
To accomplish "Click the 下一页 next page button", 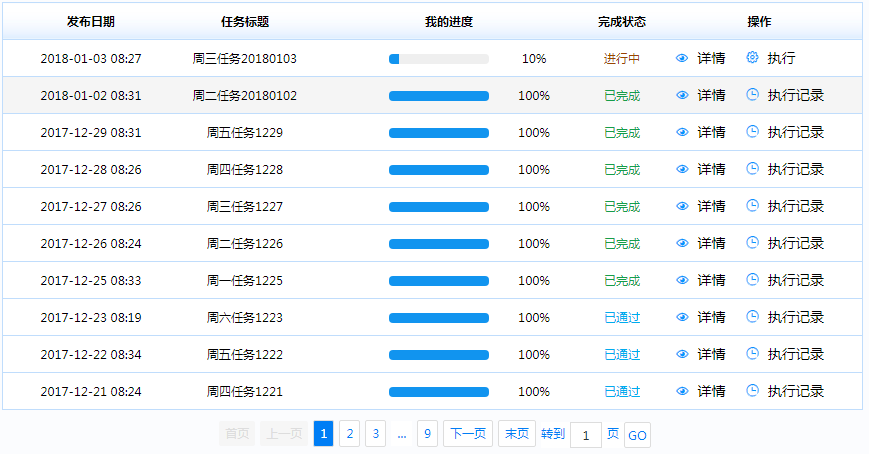I will tap(467, 434).
